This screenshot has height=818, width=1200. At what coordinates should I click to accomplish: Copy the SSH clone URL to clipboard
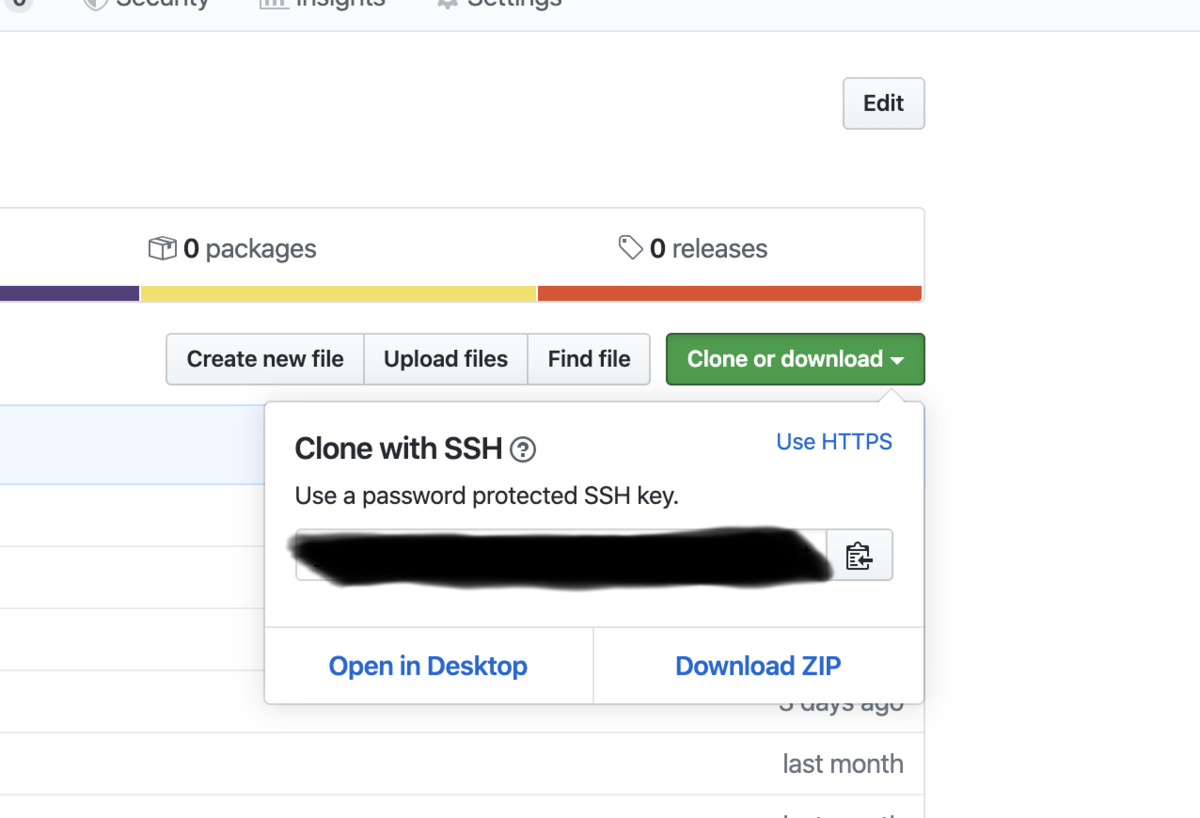pyautogui.click(x=859, y=556)
